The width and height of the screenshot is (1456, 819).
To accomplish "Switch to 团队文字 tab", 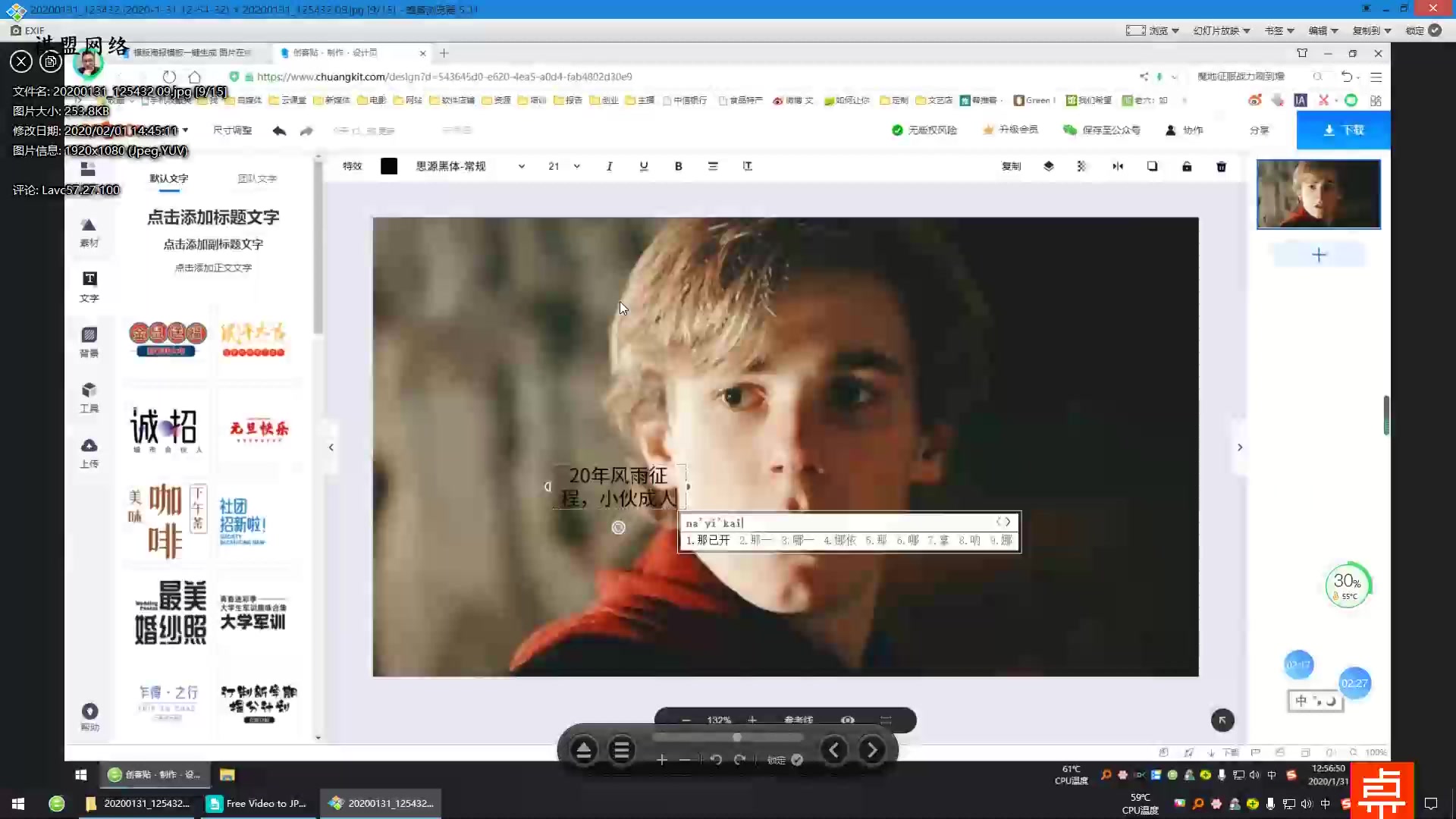I will [x=257, y=178].
